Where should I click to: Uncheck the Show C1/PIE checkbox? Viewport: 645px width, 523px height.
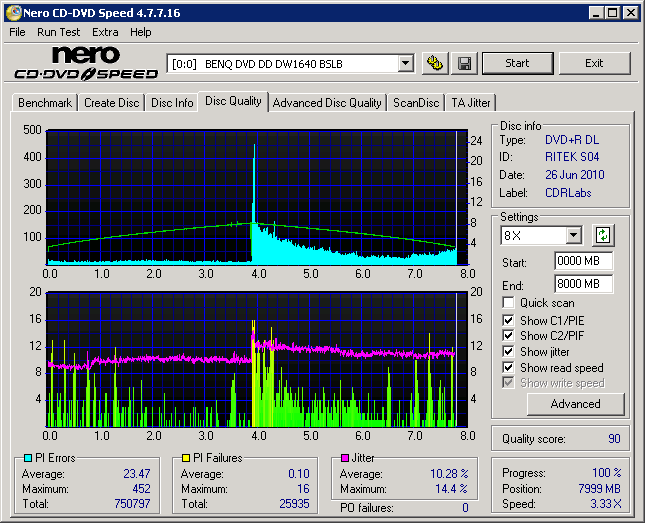pyautogui.click(x=509, y=320)
